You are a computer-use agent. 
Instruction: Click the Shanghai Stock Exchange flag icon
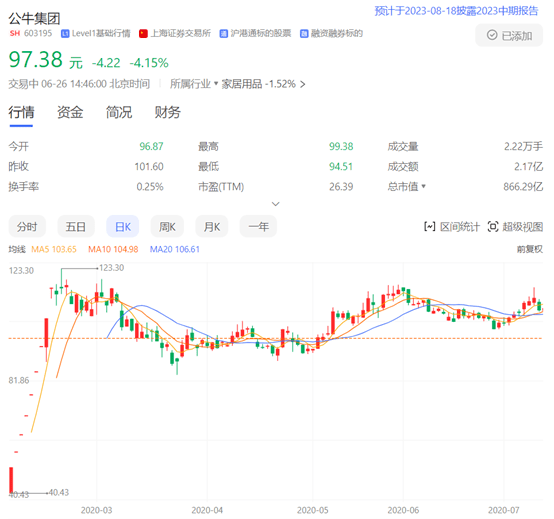(x=143, y=34)
